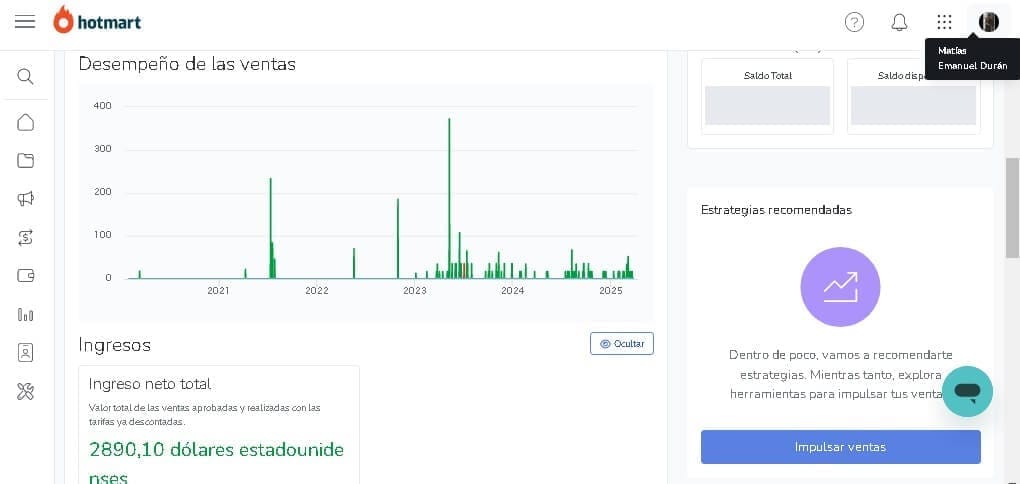Click the Hotmart logo

99,21
